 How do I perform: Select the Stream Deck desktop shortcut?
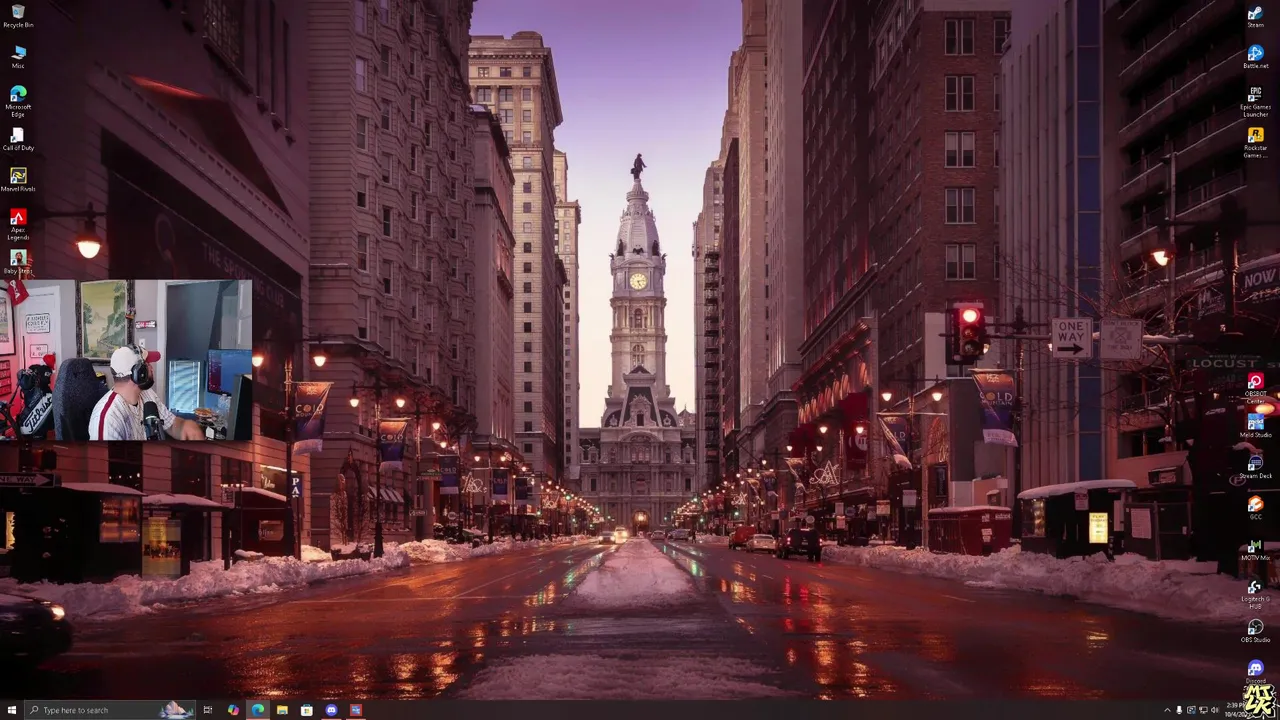pyautogui.click(x=1255, y=466)
